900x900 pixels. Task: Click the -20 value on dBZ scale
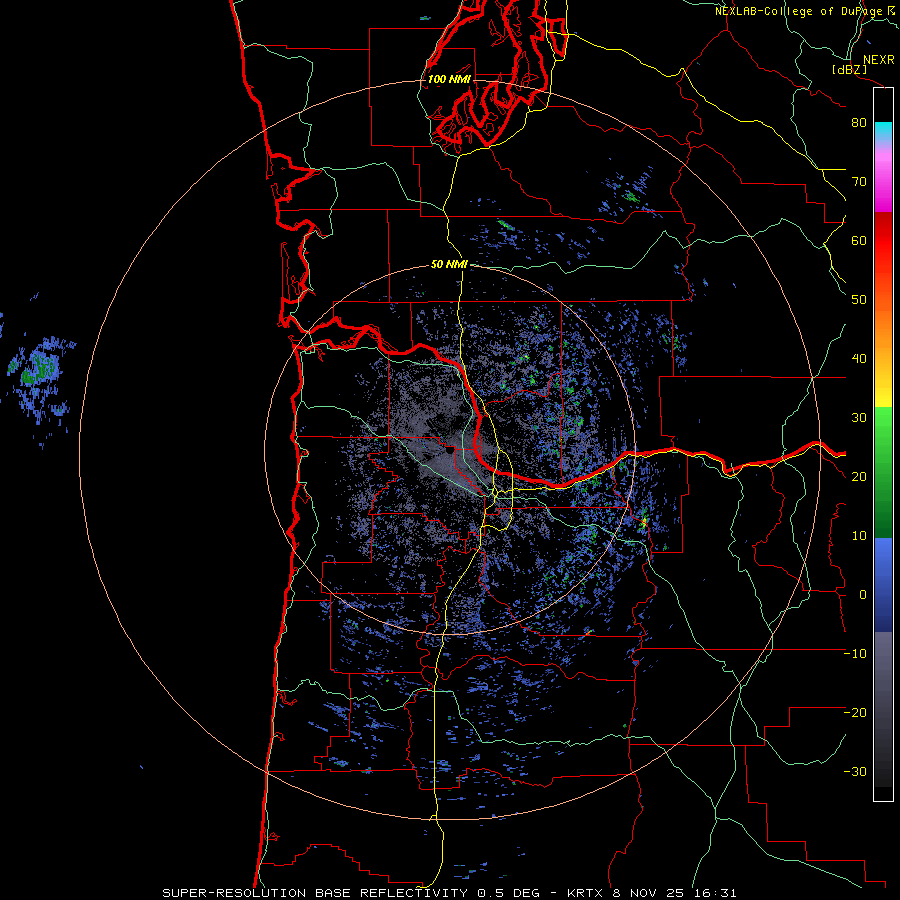tap(855, 713)
